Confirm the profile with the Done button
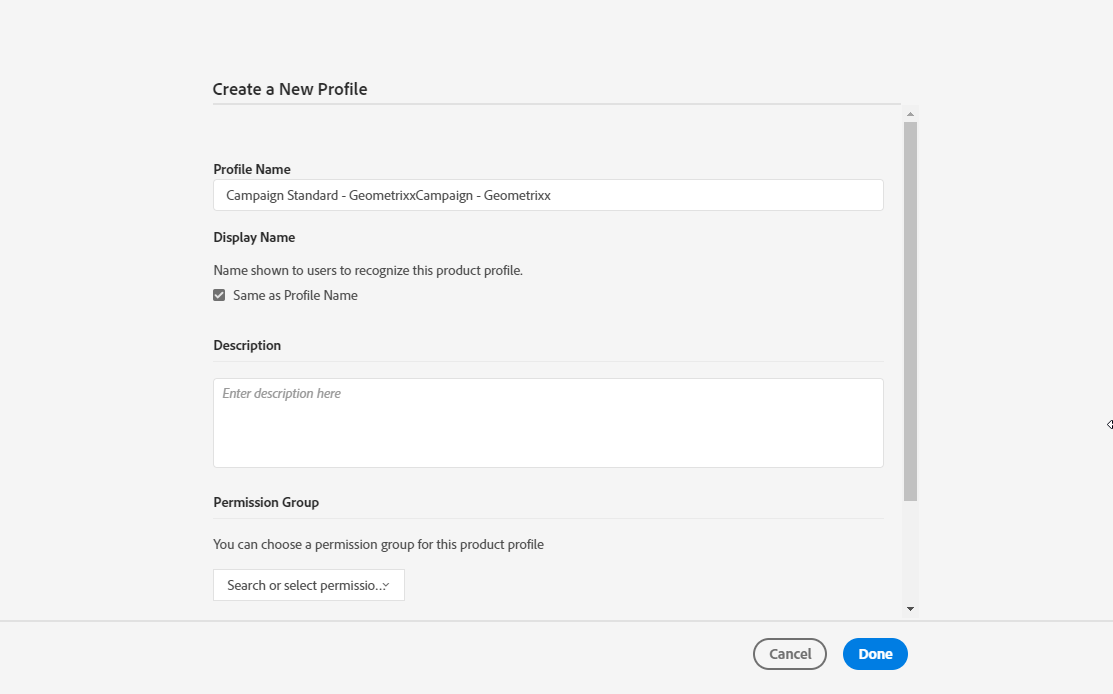Viewport: 1113px width, 694px height. click(875, 654)
